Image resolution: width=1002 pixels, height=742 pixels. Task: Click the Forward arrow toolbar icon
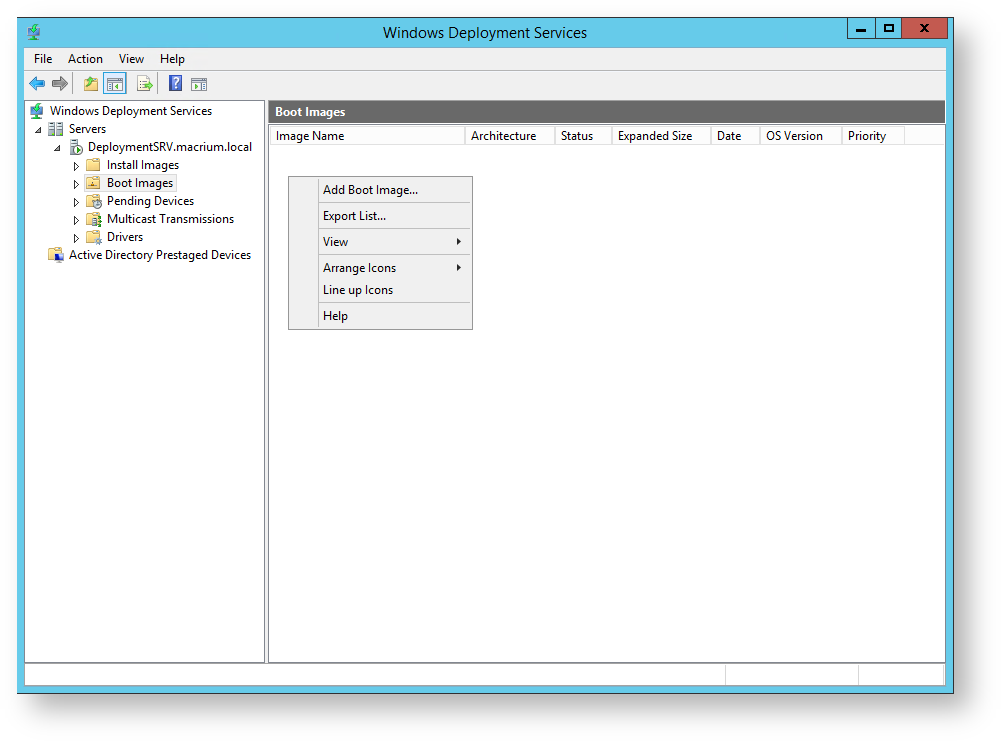pos(60,84)
